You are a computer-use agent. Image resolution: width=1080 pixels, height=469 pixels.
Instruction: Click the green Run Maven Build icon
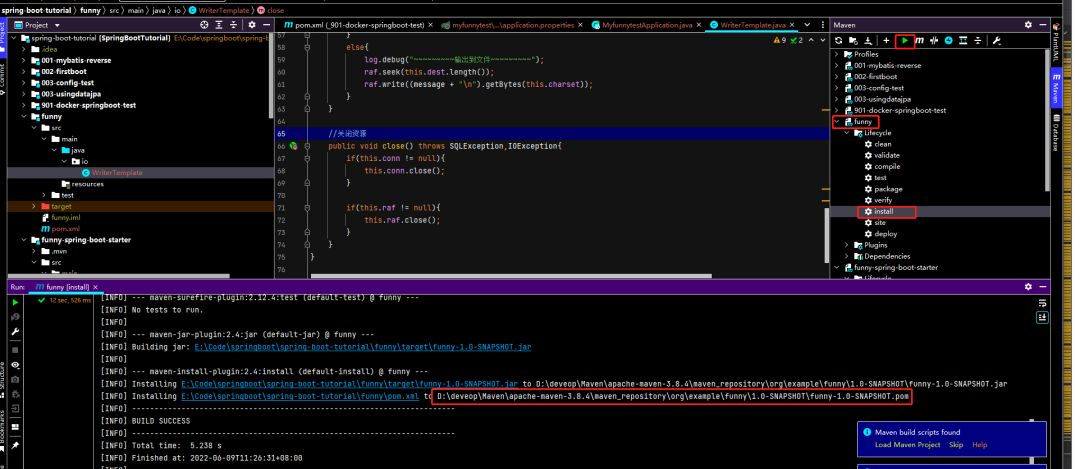(904, 40)
